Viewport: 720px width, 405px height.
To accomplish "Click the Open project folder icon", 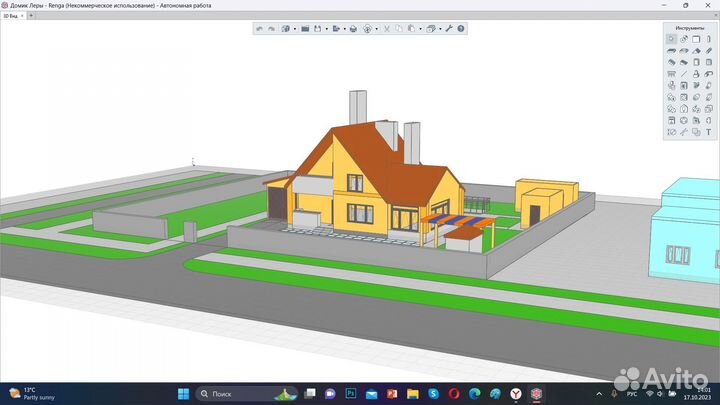I will tap(306, 29).
